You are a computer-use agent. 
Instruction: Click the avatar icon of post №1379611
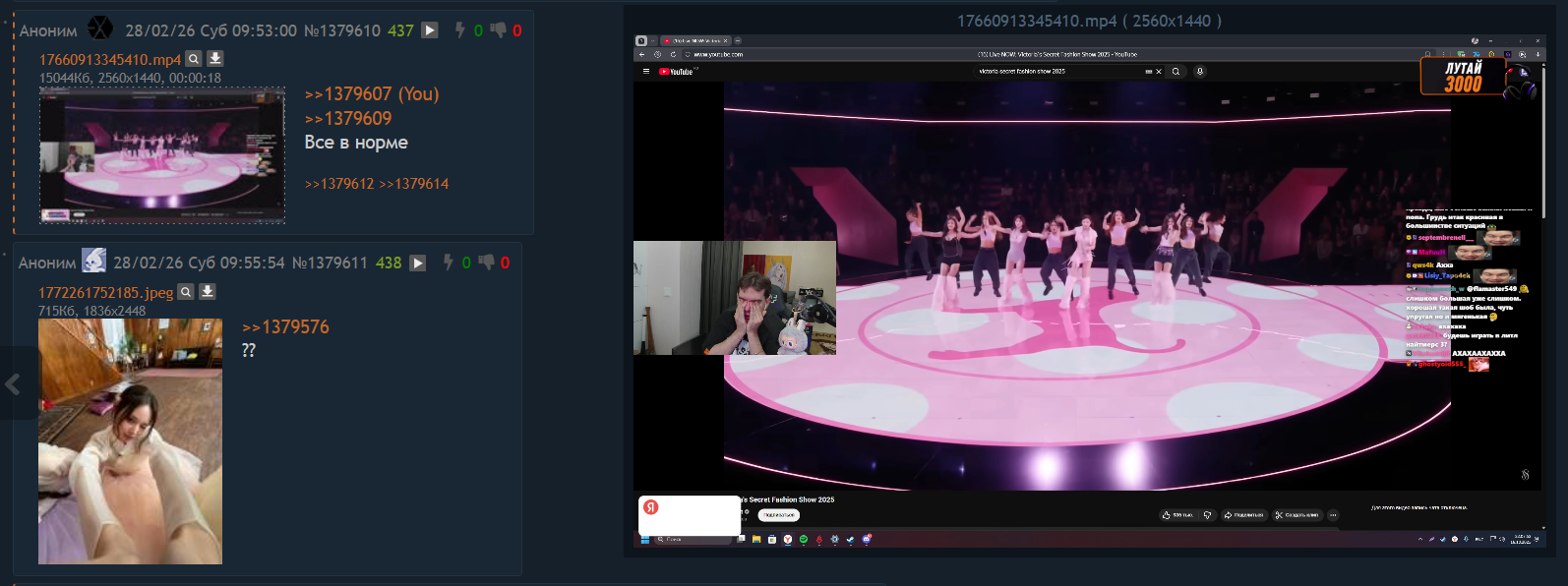click(93, 261)
